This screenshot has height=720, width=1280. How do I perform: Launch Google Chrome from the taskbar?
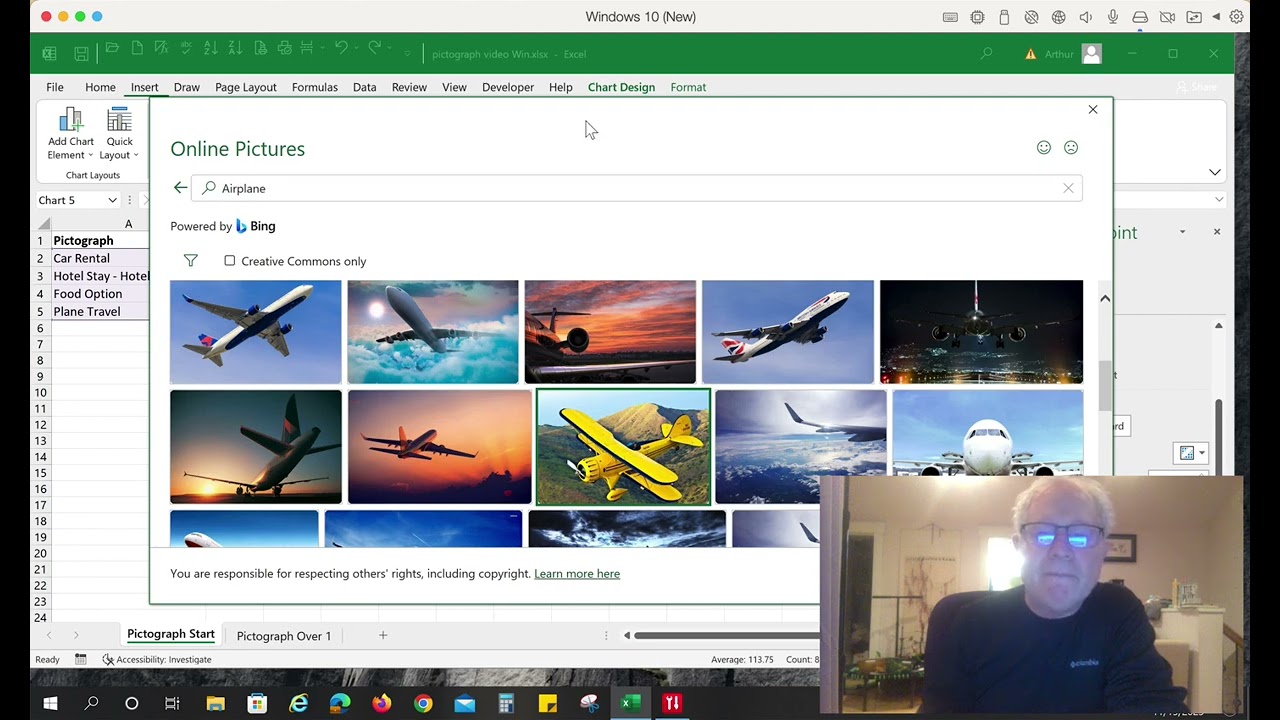(423, 703)
